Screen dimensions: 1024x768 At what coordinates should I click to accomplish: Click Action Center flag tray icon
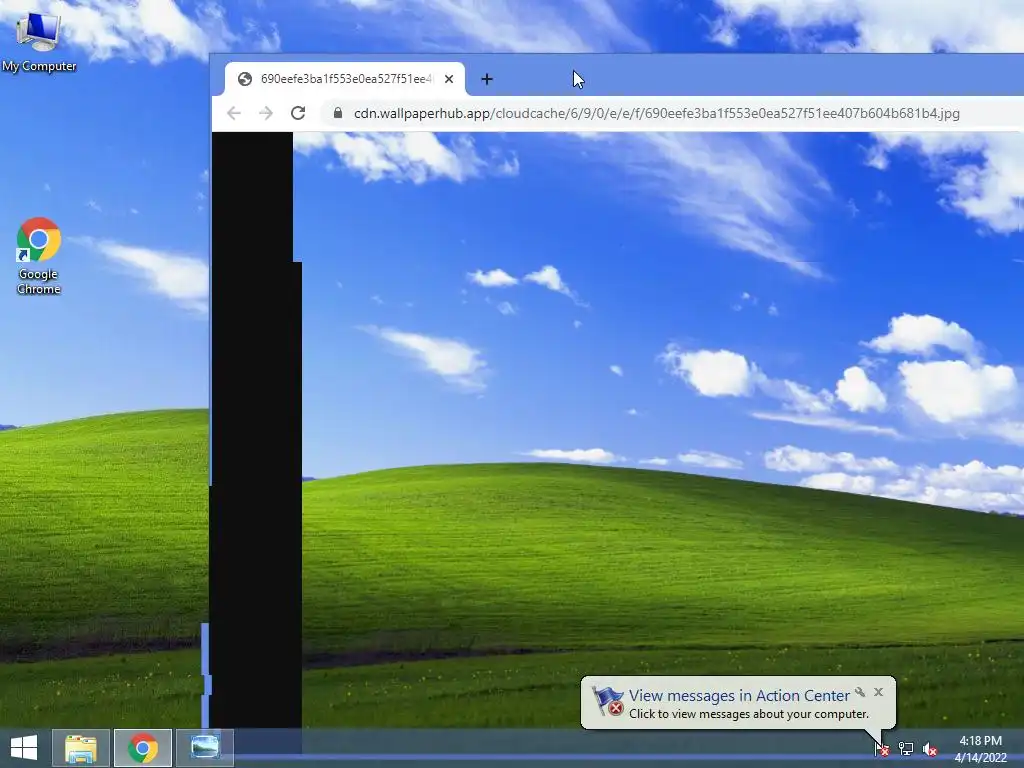pos(882,748)
